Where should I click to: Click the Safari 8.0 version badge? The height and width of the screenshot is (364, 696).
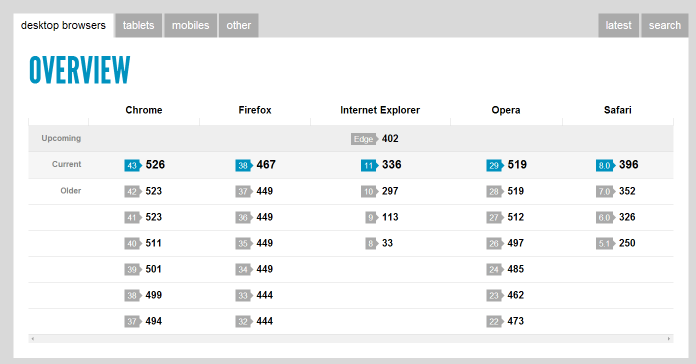(x=605, y=166)
